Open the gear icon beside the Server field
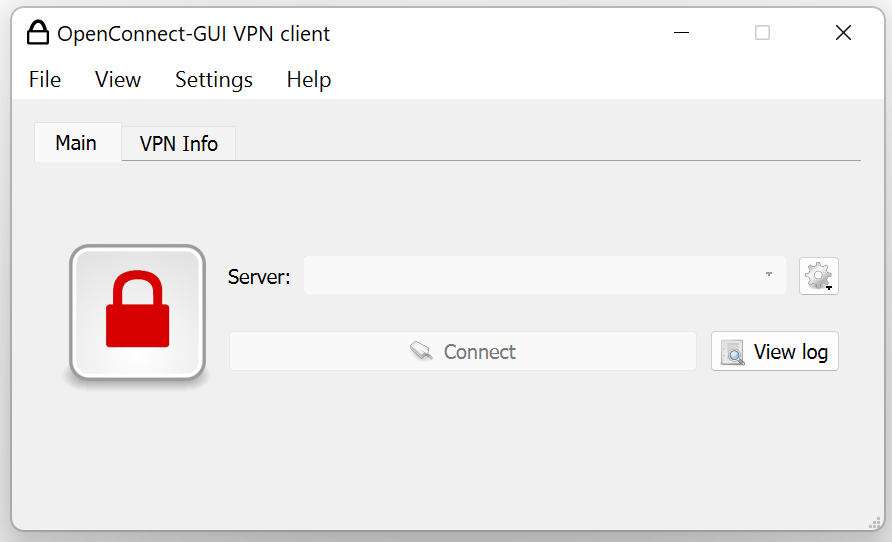Screen dimensions: 892x542 click(x=818, y=275)
